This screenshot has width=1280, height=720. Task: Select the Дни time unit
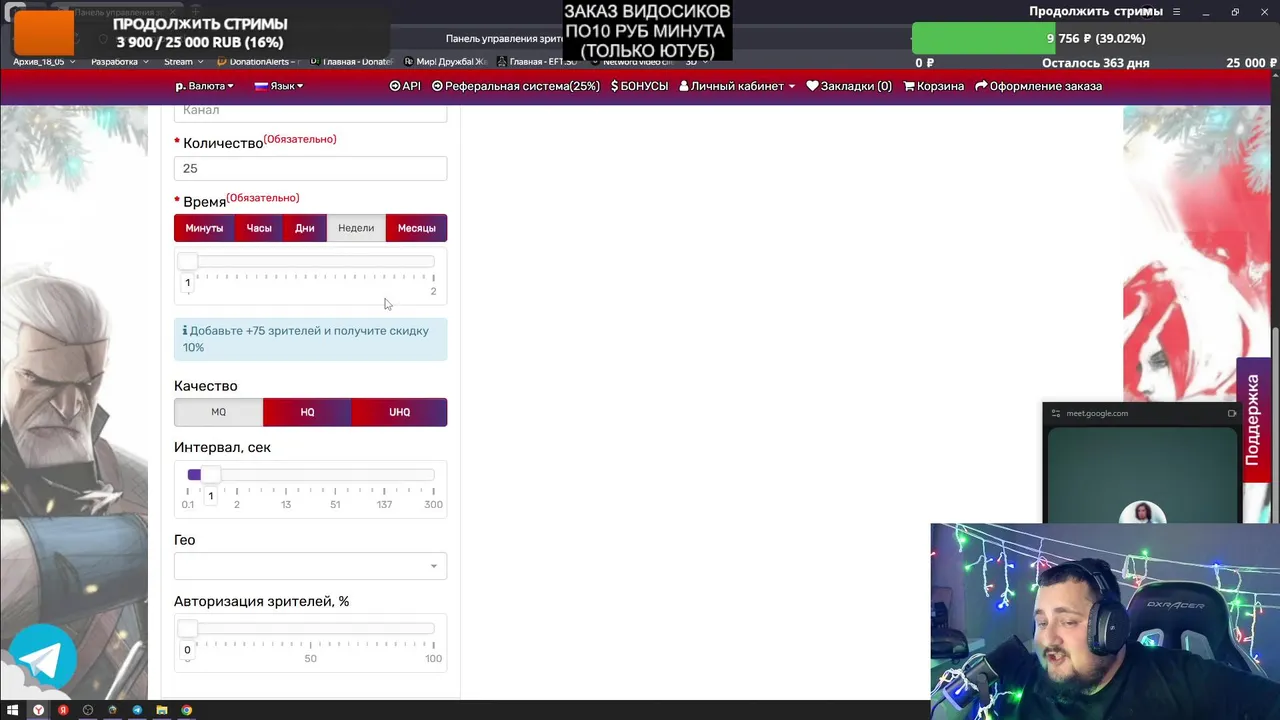coord(305,228)
